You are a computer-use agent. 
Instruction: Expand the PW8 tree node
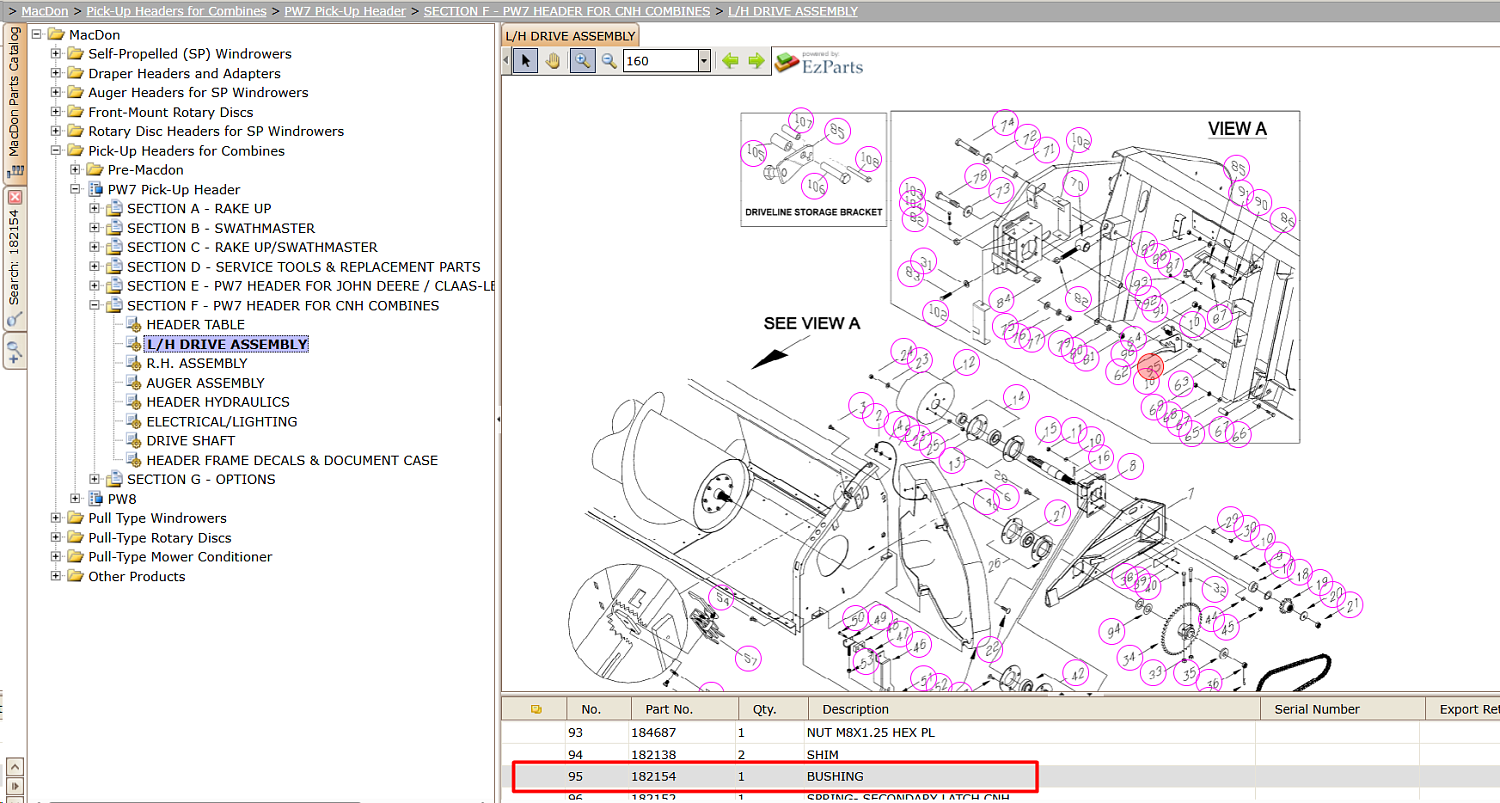click(x=75, y=499)
